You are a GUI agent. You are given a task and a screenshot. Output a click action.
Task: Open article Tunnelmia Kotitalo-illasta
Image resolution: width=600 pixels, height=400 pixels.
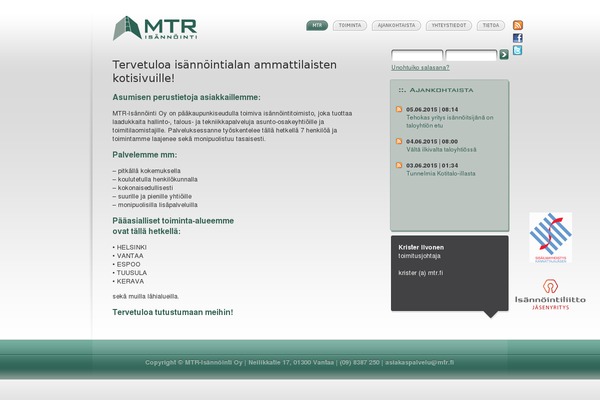(x=441, y=173)
